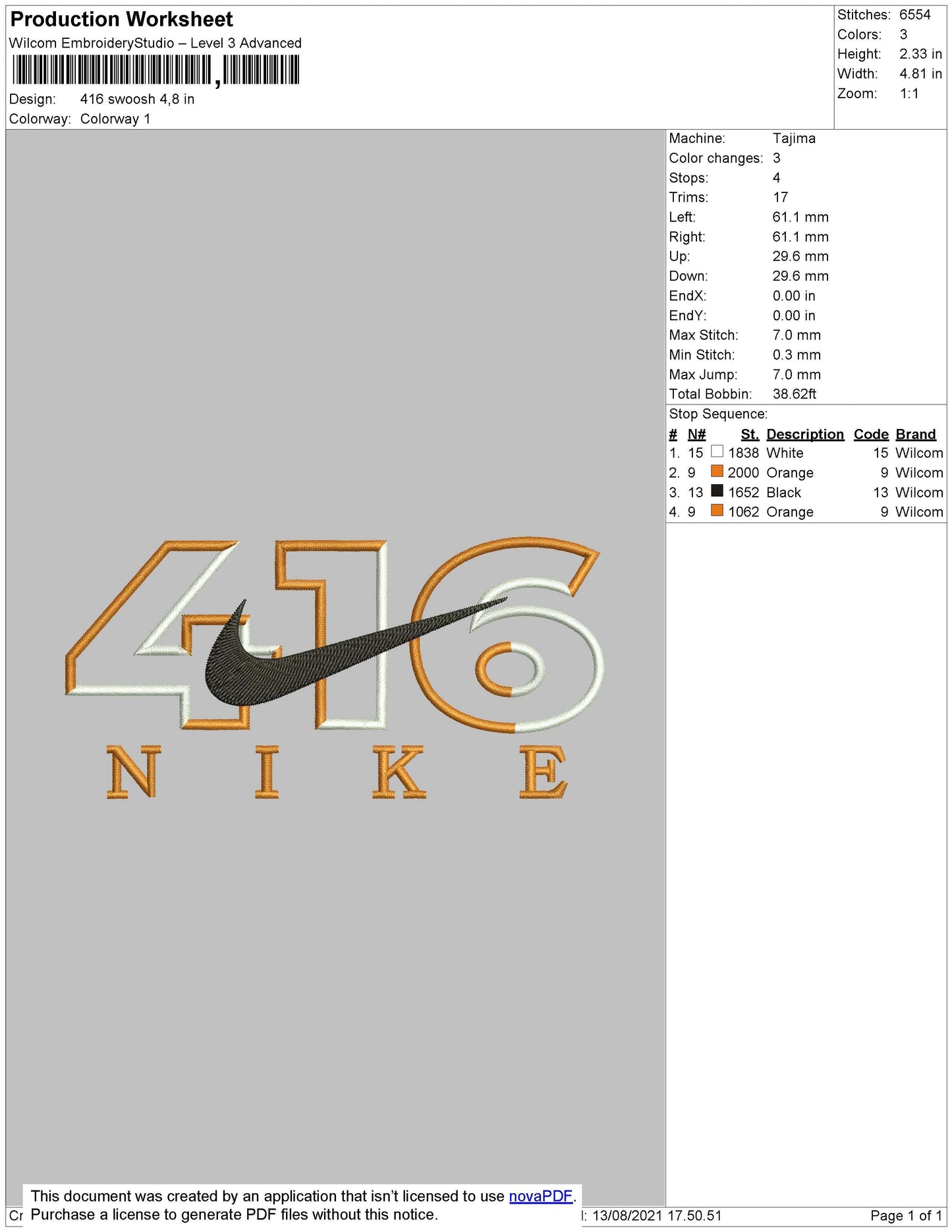This screenshot has height=1232, width=952.
Task: Click the 'Color changes:' label
Action: point(715,158)
